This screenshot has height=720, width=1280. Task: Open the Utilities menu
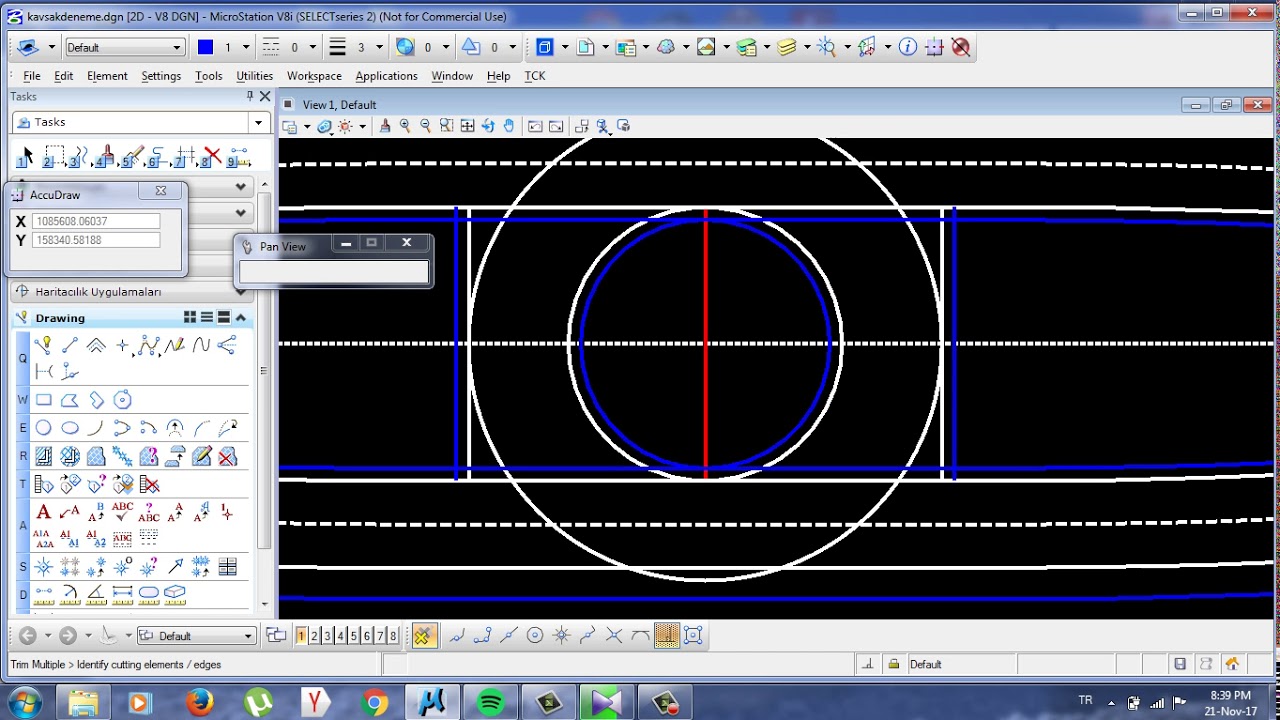tap(254, 76)
